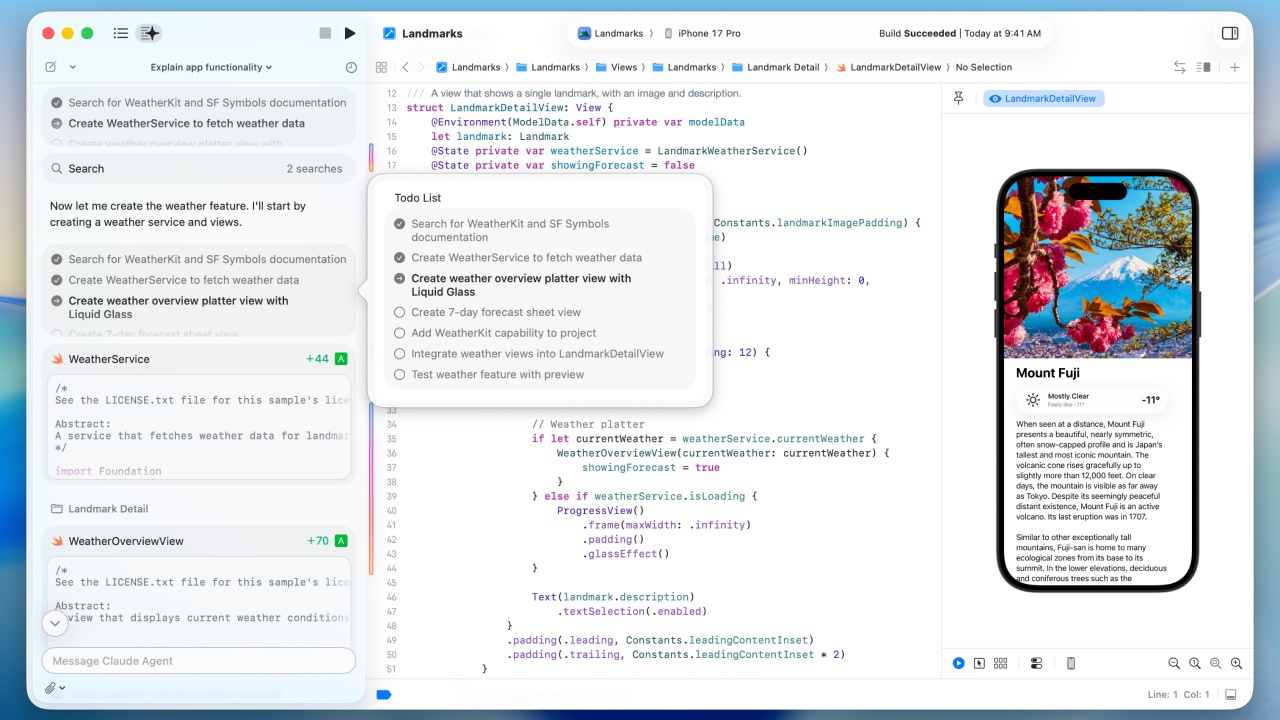Toggle the inspector panel with the sidebar icon
The height and width of the screenshot is (720, 1280).
[1230, 33]
